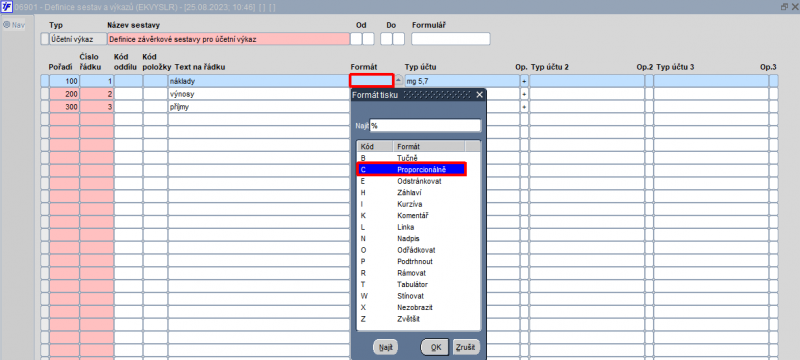Click the Najít search button

(385, 347)
